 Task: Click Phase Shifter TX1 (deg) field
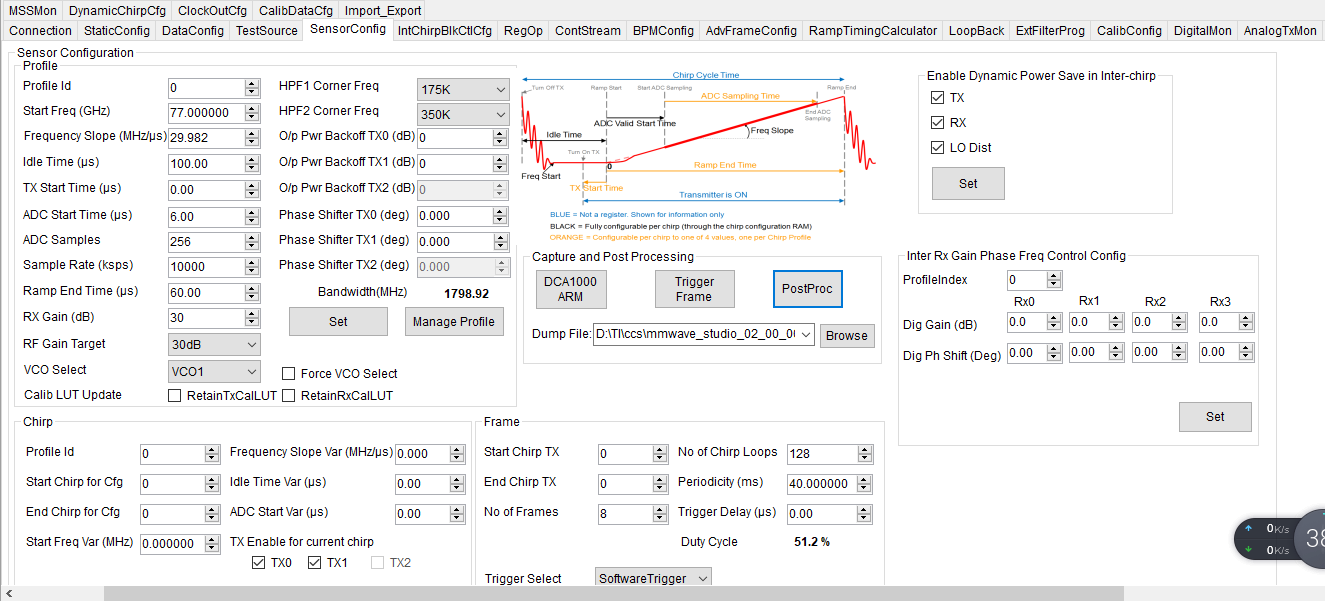tap(456, 241)
